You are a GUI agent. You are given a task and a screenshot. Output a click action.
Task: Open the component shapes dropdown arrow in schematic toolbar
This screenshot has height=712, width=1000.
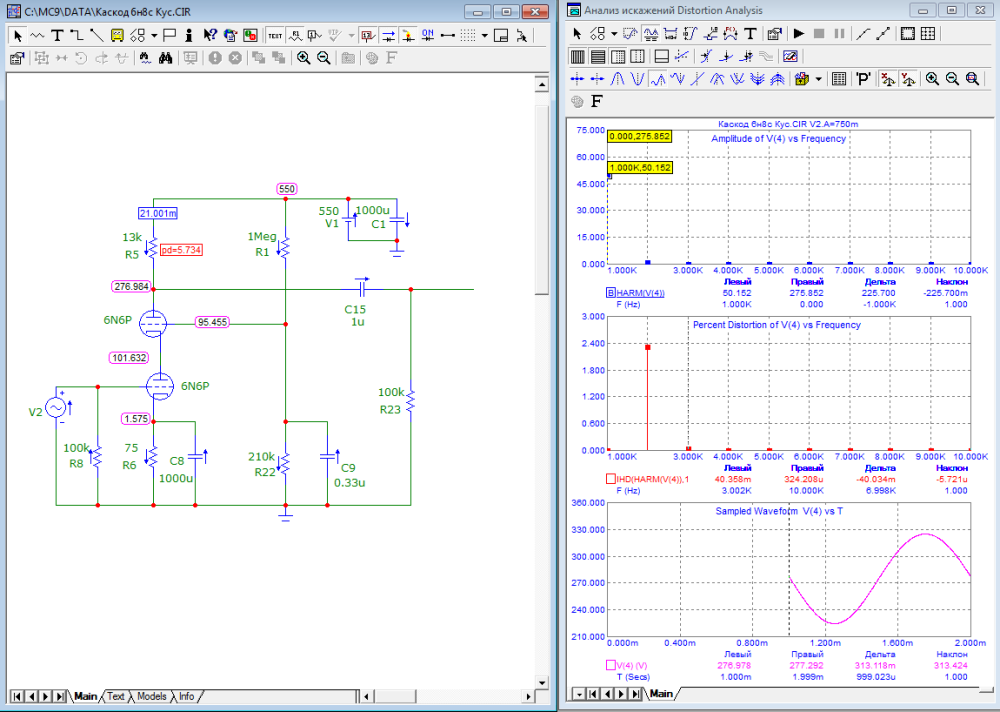[154, 35]
